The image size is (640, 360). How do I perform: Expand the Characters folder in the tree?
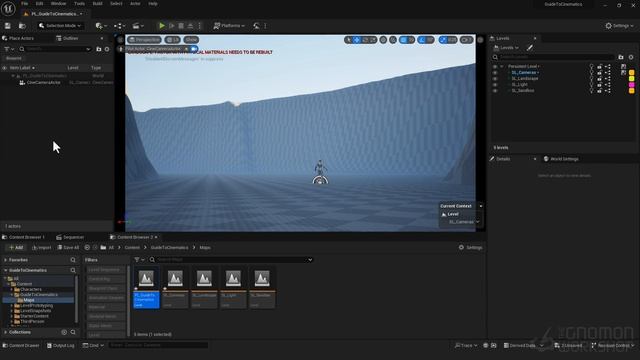(x=12, y=289)
